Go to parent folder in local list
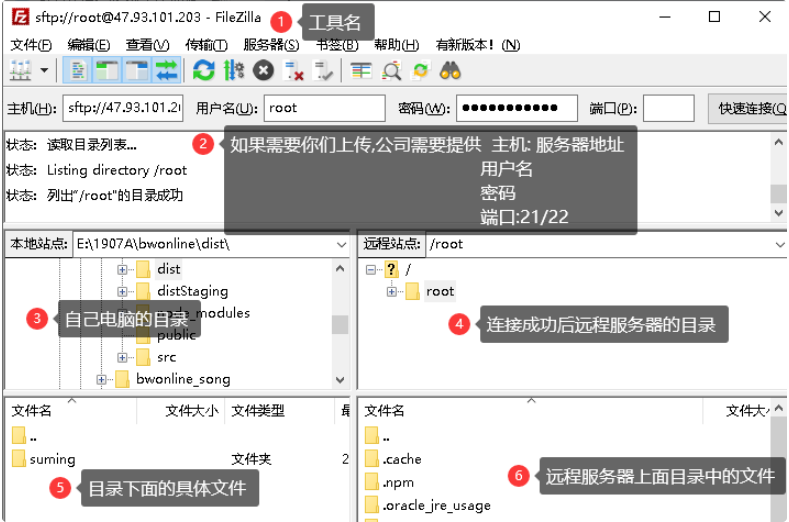This screenshot has width=789, height=522. pyautogui.click(x=33, y=436)
